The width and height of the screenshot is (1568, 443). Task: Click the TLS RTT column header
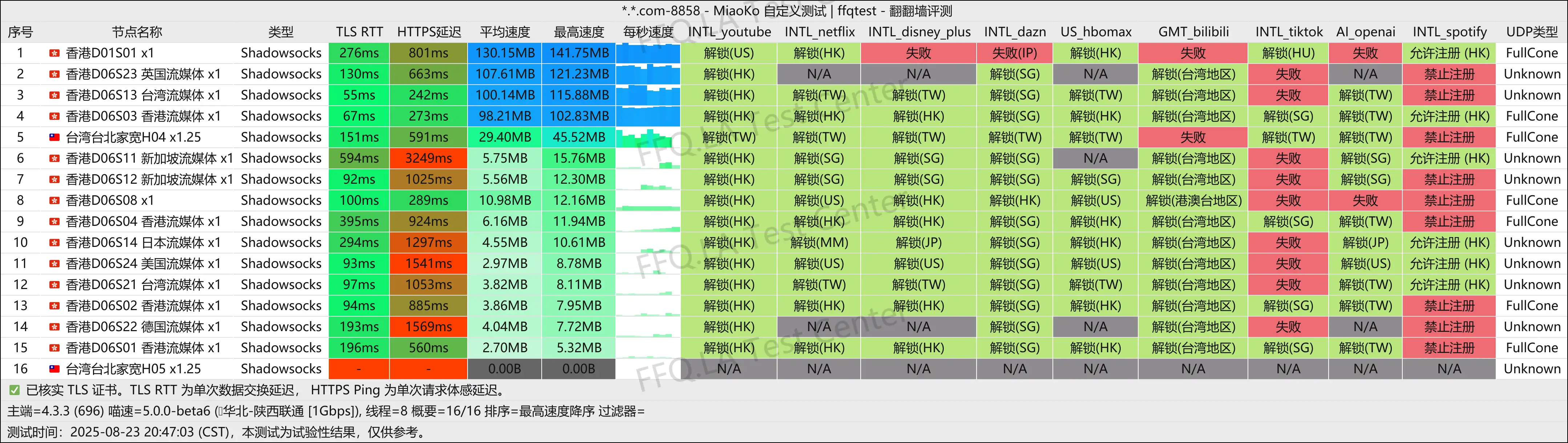click(359, 32)
